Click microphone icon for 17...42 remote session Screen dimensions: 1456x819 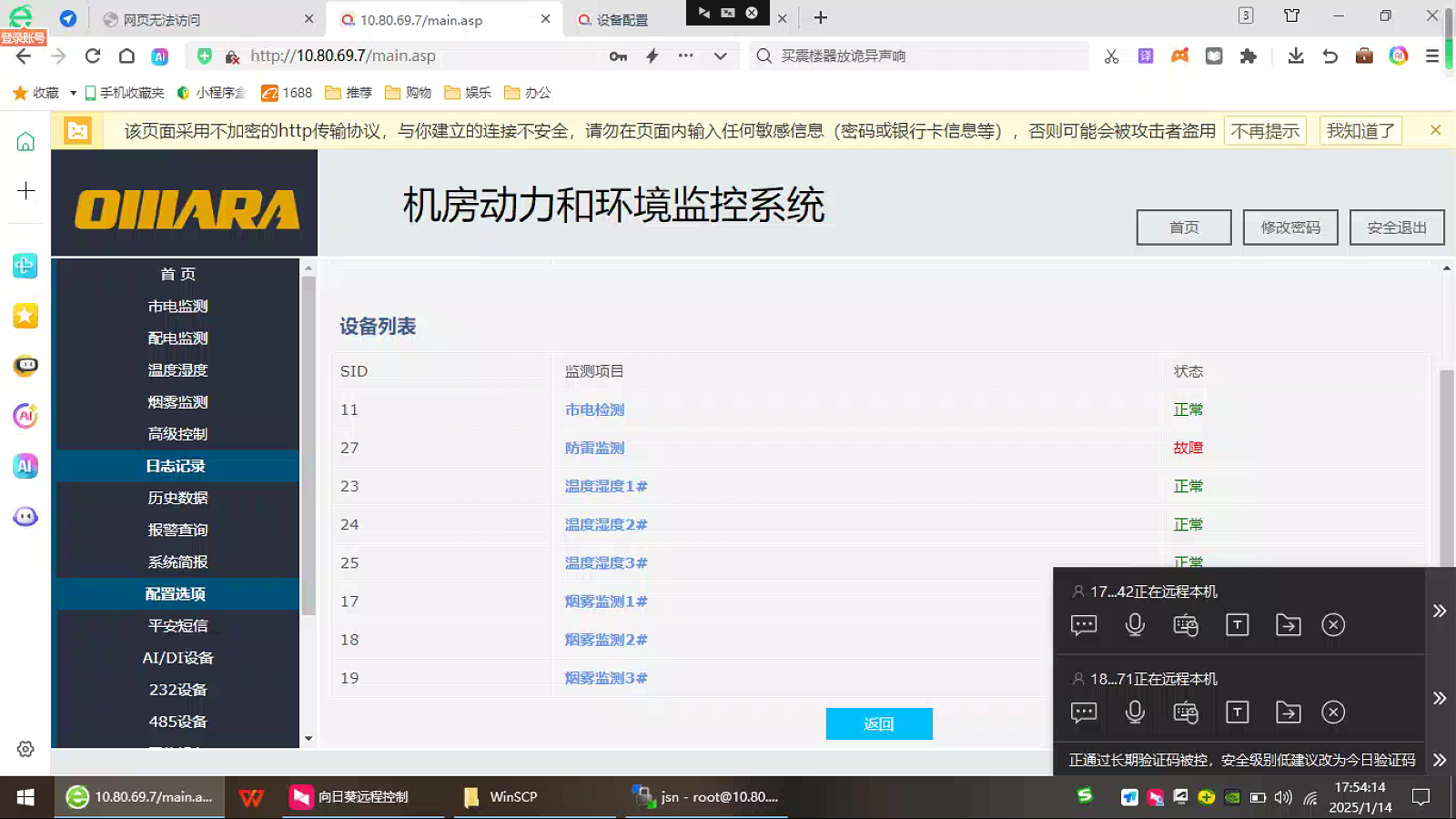pyautogui.click(x=1135, y=624)
